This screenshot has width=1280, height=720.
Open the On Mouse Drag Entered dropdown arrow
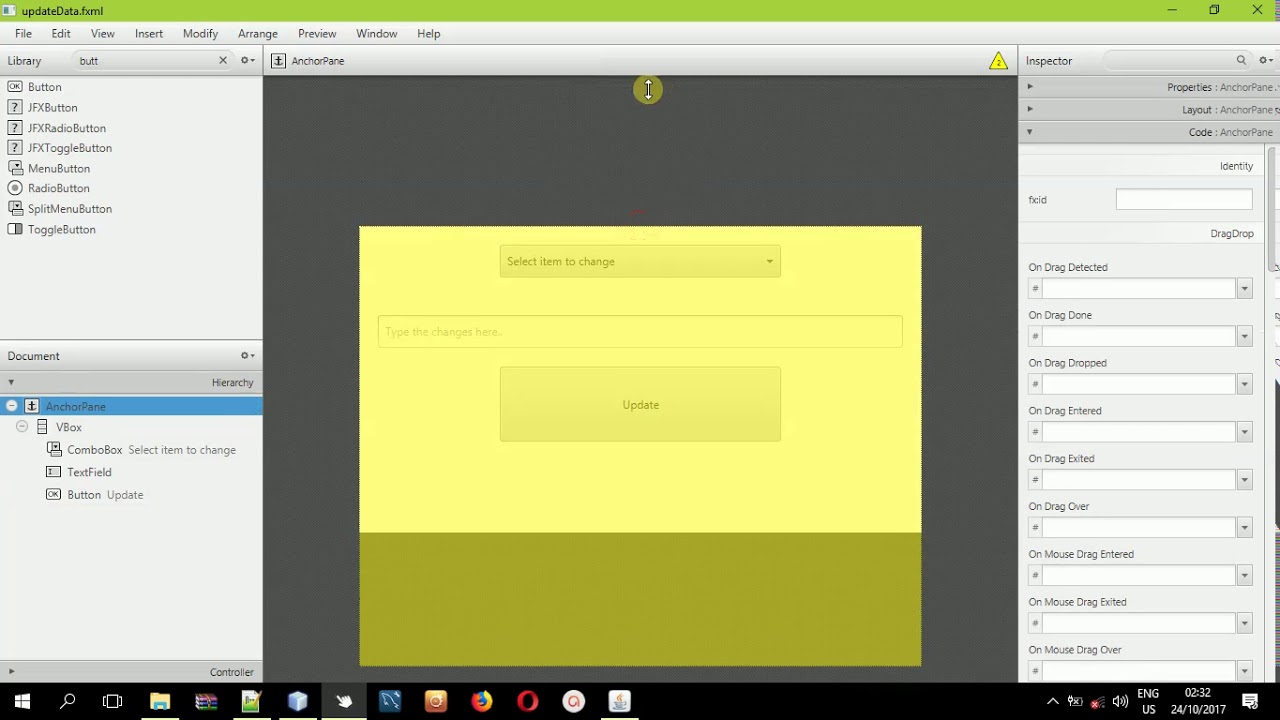(1244, 576)
